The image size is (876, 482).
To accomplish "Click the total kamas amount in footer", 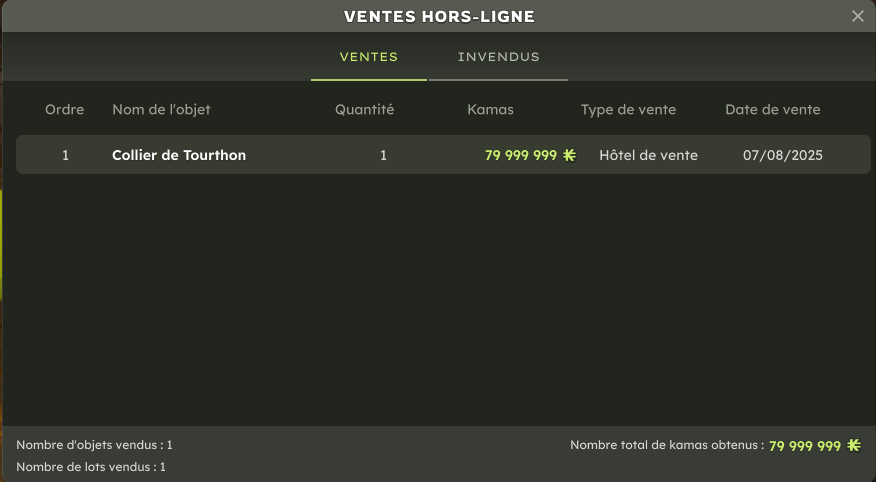I will click(805, 446).
